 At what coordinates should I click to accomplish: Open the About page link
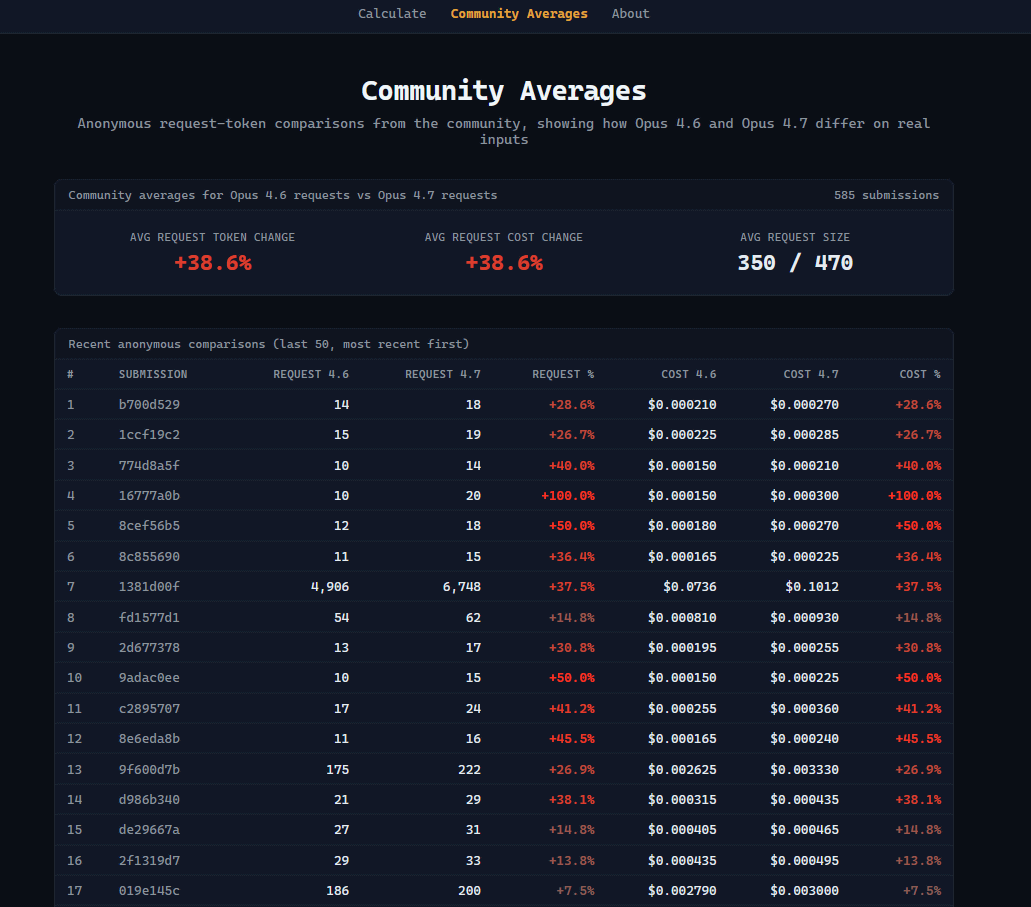pyautogui.click(x=630, y=14)
